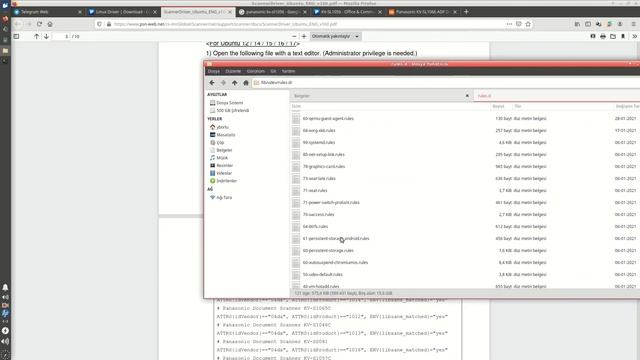Viewport: 640px width, 360px height.
Task: Open Resimler in sidebar places
Action: [x=221, y=165]
